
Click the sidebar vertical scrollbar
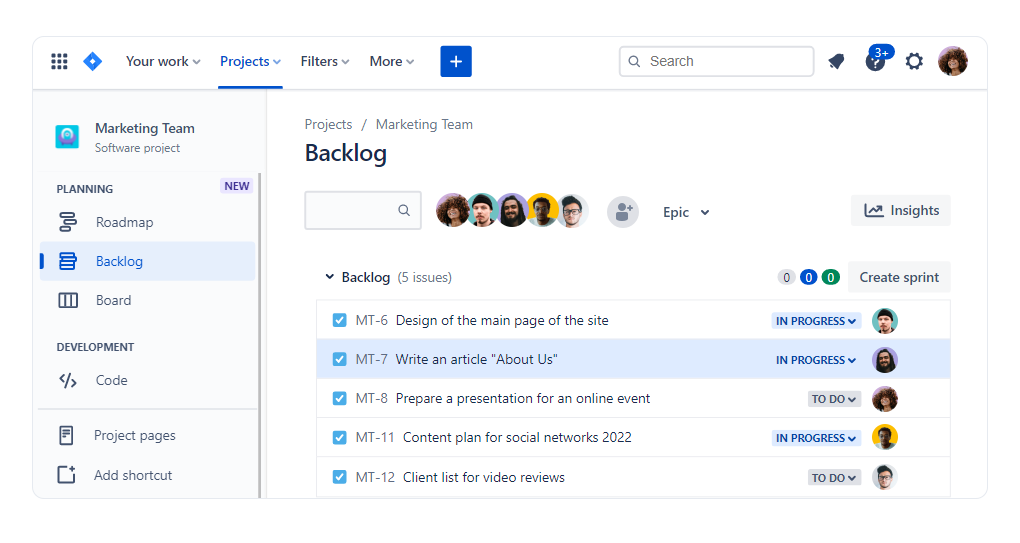[x=260, y=335]
